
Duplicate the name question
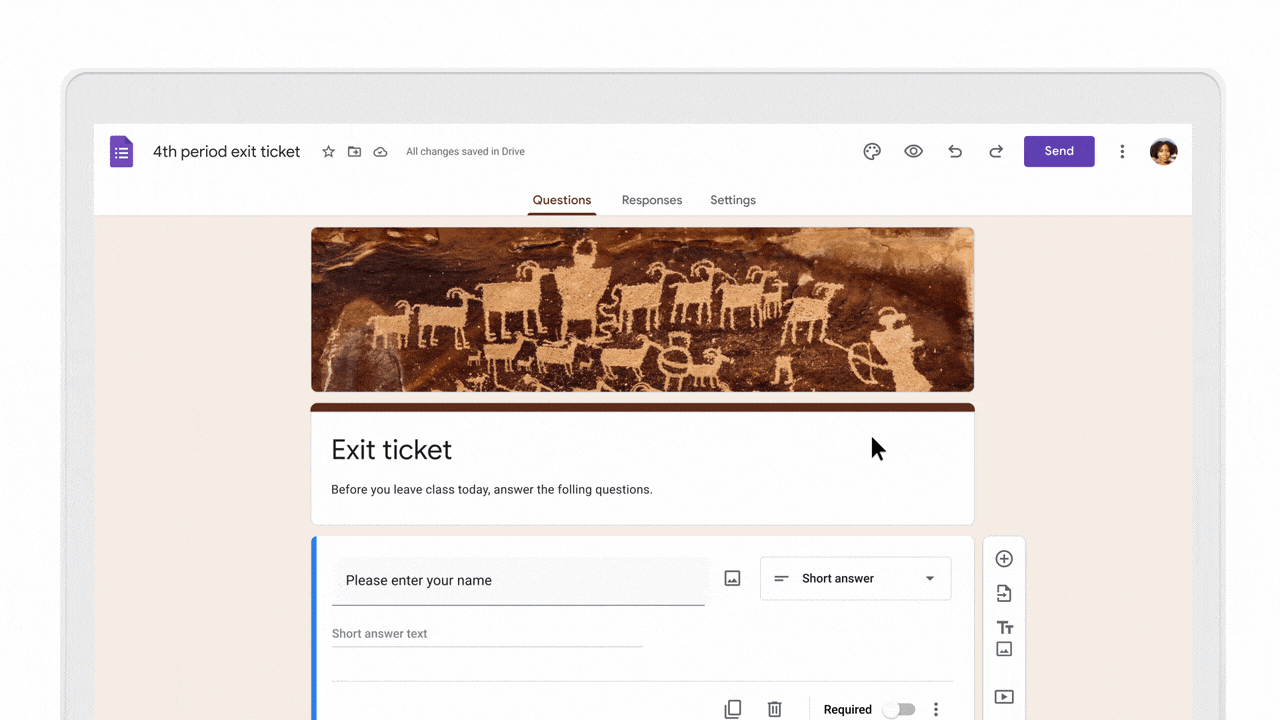tap(732, 708)
